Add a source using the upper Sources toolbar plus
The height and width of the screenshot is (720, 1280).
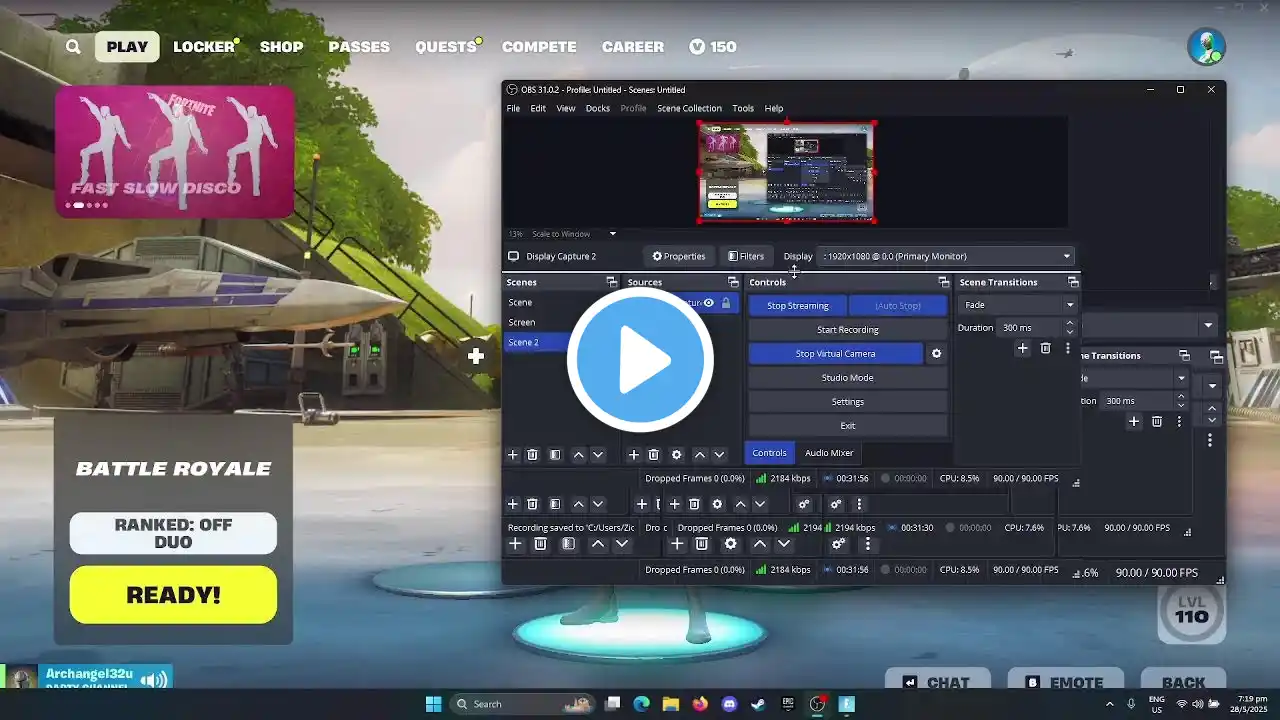coord(633,455)
